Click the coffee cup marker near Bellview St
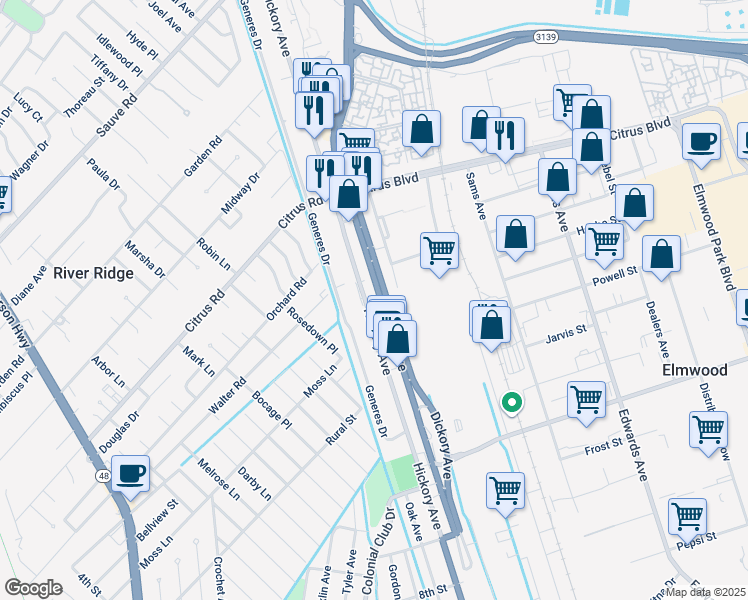The image size is (748, 600). pyautogui.click(x=130, y=473)
